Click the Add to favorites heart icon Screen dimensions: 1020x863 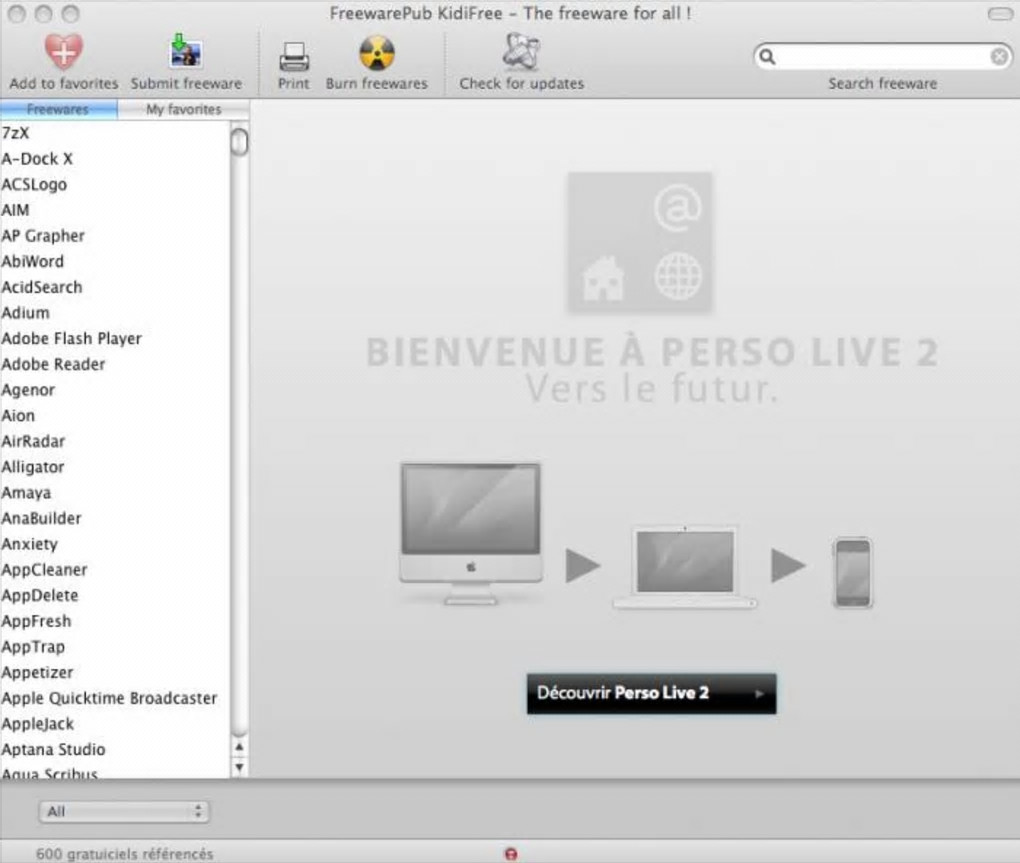64,52
